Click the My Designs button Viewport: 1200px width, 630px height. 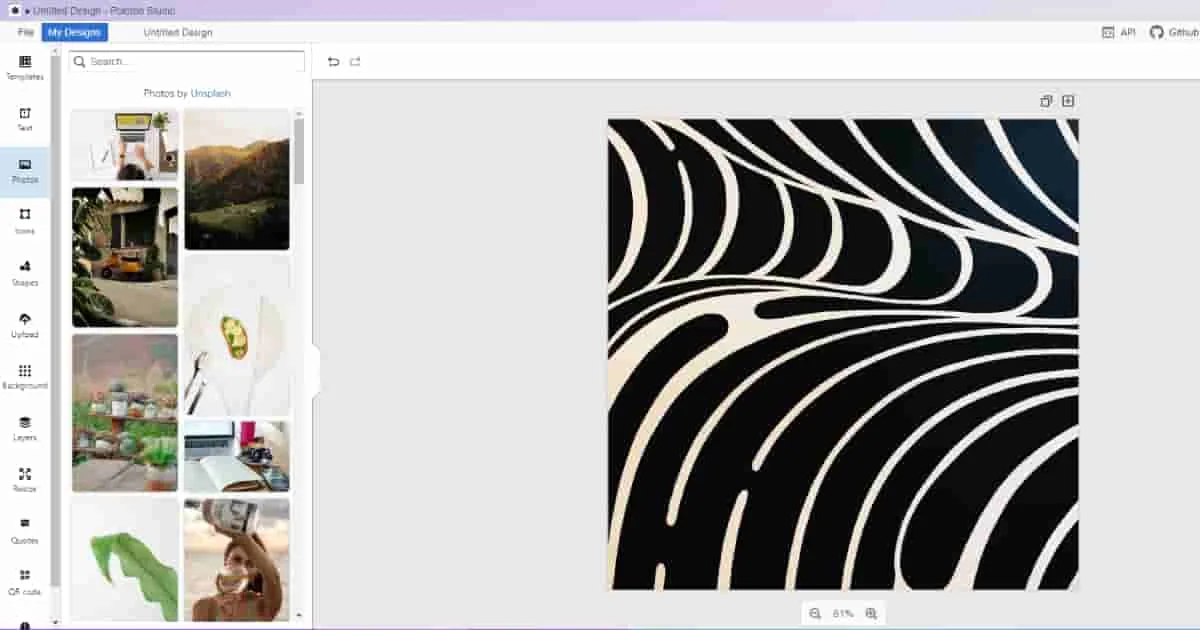click(75, 32)
